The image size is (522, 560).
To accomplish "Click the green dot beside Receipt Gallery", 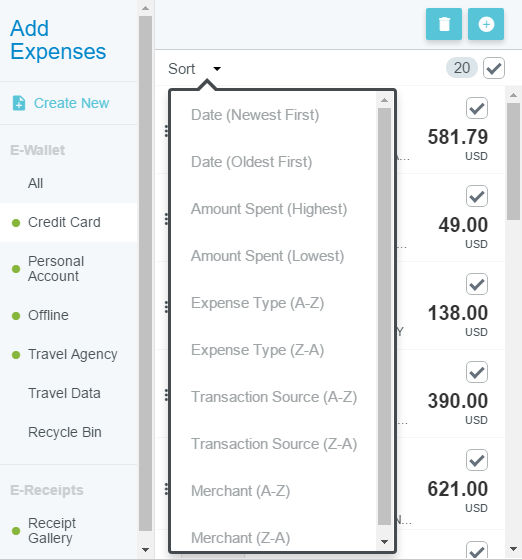I will pos(16,531).
